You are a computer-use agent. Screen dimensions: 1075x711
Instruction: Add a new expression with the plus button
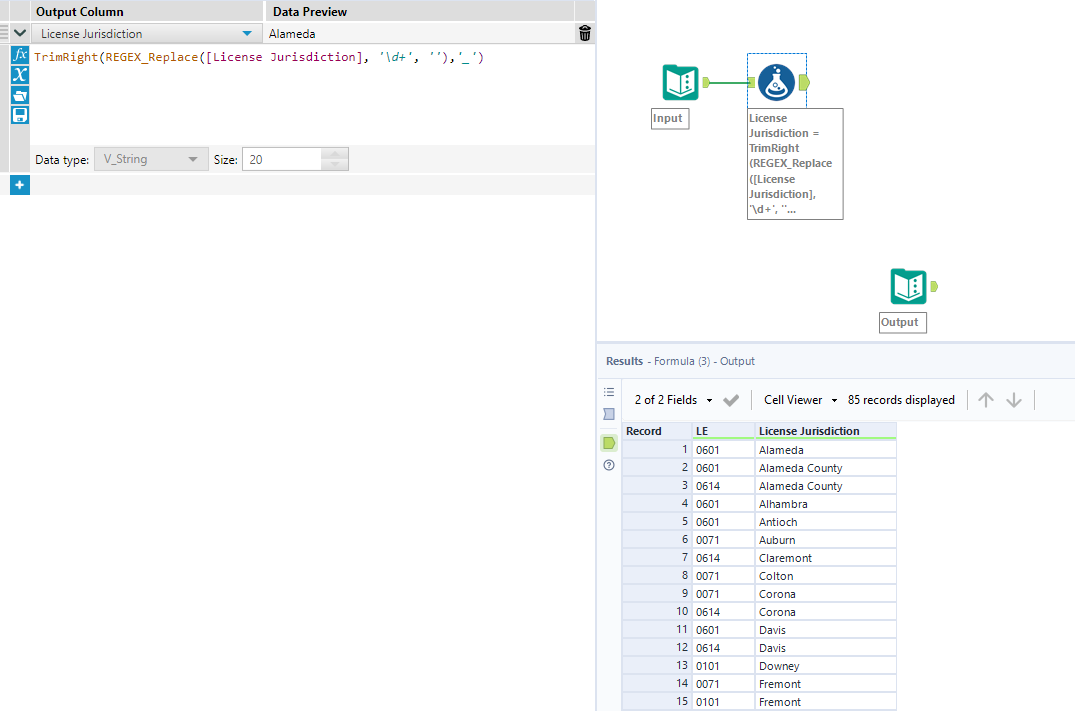[x=19, y=185]
